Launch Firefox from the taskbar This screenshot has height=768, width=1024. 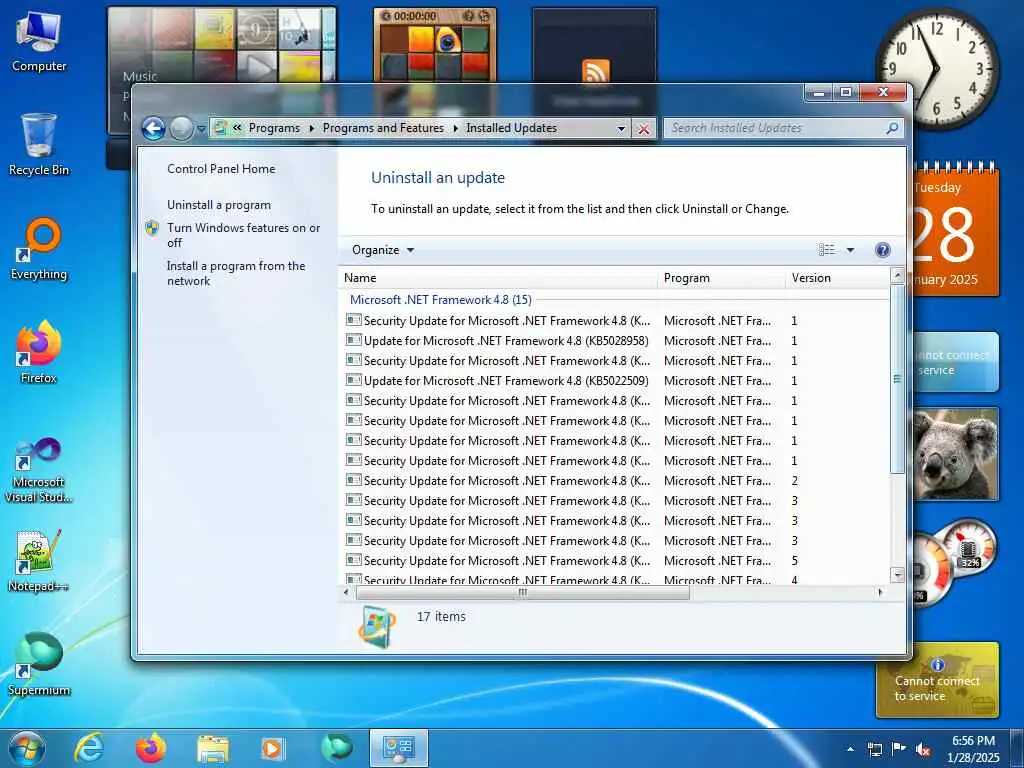[151, 748]
